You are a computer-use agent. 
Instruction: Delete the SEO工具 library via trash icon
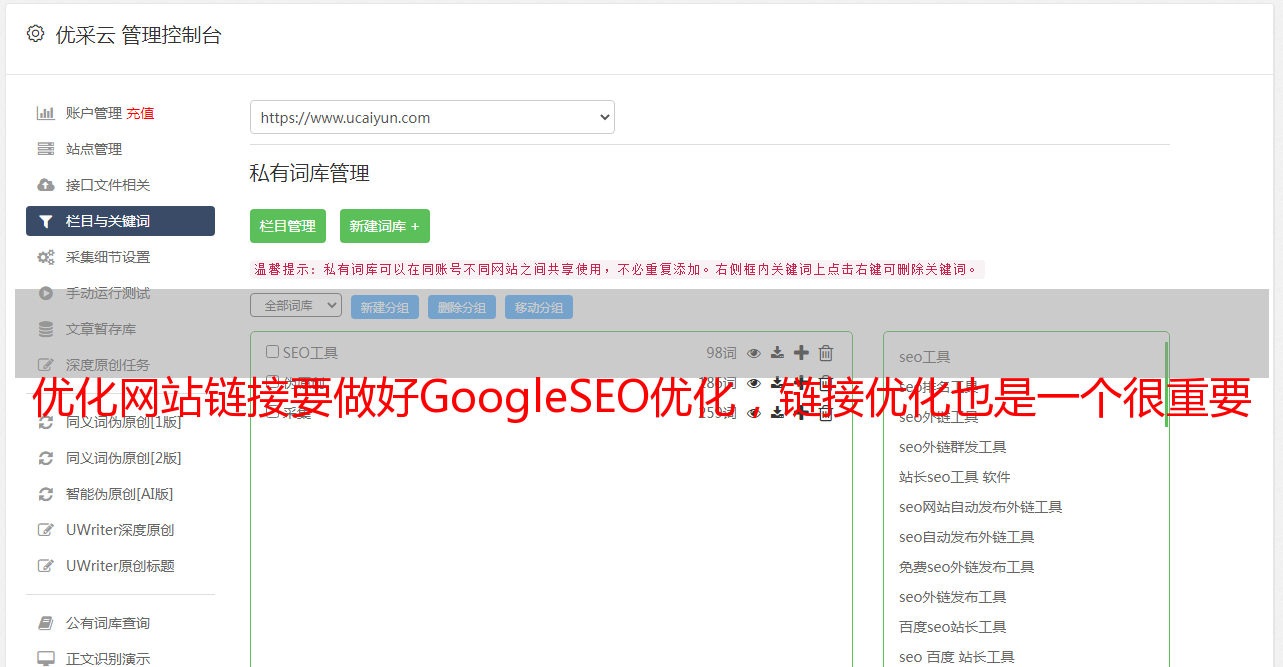[826, 353]
